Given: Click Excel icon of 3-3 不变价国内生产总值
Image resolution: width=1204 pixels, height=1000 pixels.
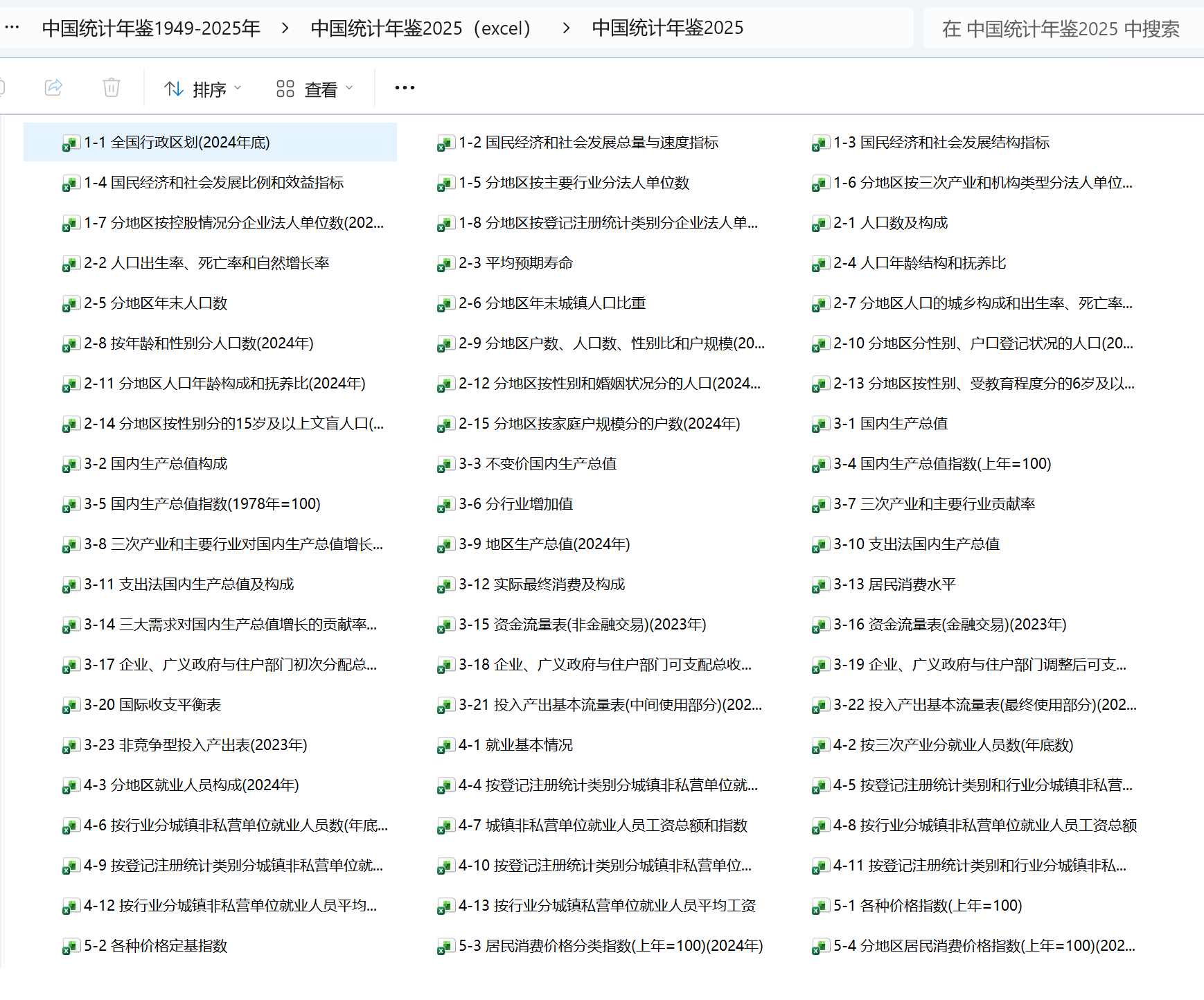Looking at the screenshot, I should pos(445,465).
